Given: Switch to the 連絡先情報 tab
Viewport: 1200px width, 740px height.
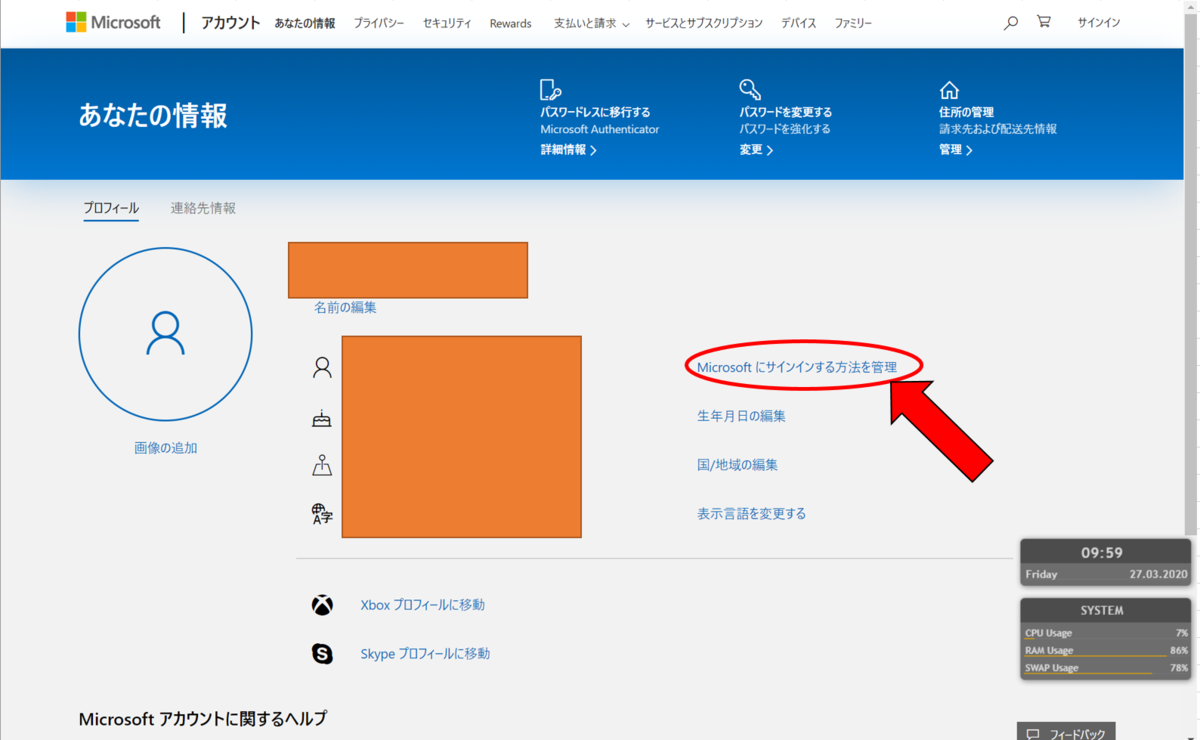Looking at the screenshot, I should pyautogui.click(x=203, y=208).
